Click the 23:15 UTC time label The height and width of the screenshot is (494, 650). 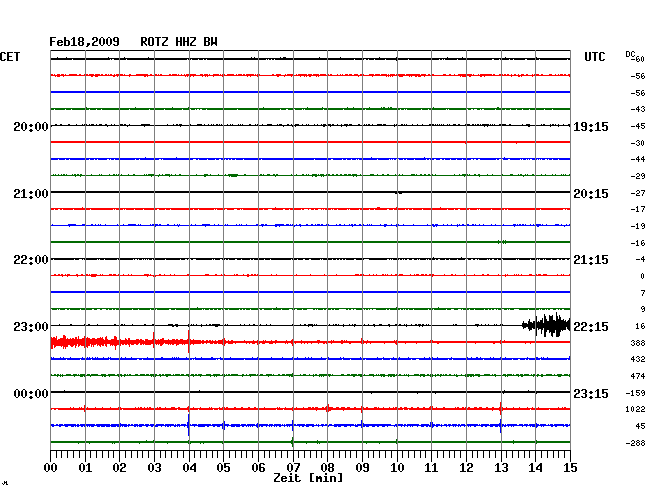click(591, 393)
